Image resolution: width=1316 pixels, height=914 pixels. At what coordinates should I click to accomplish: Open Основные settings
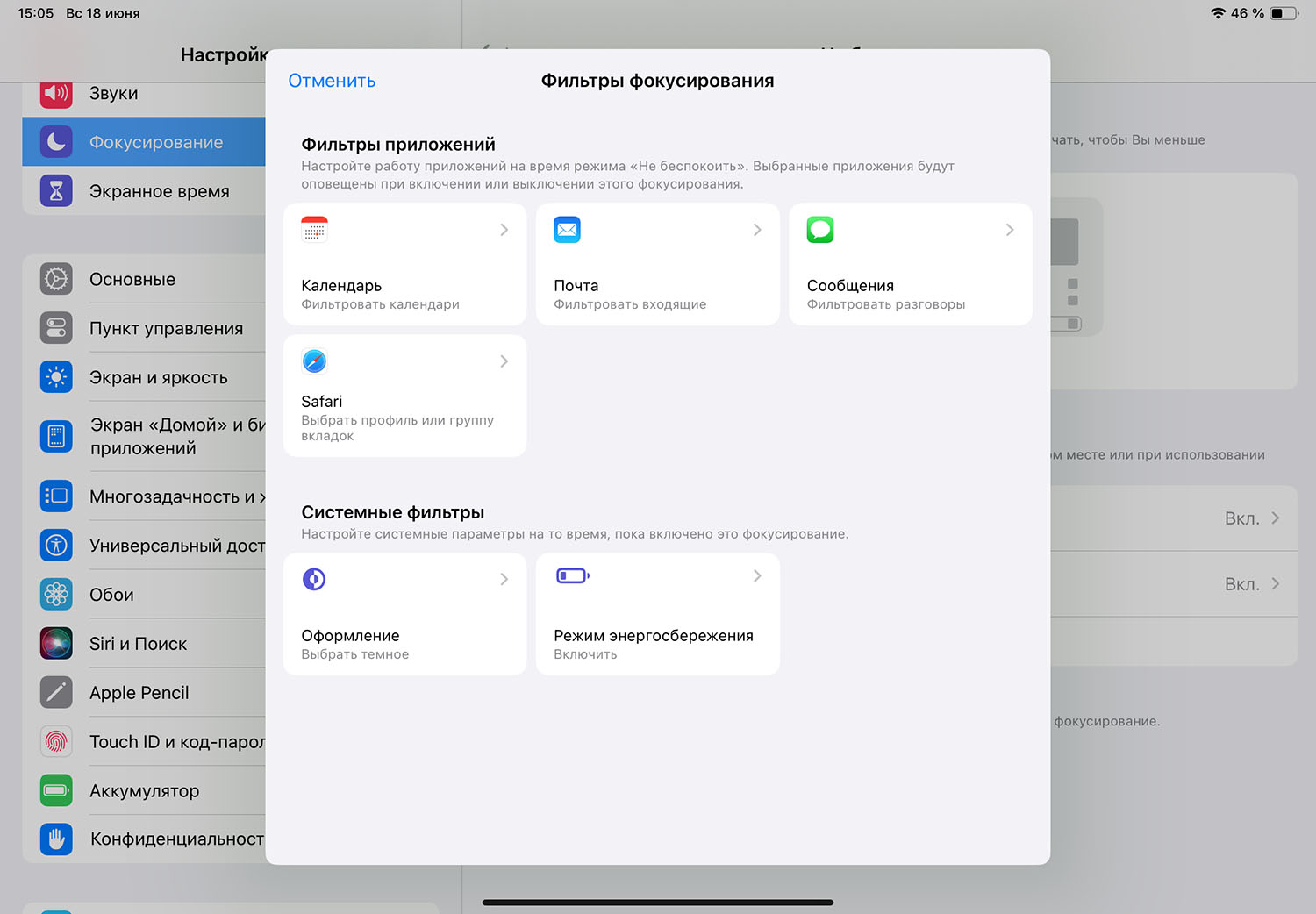point(144,279)
